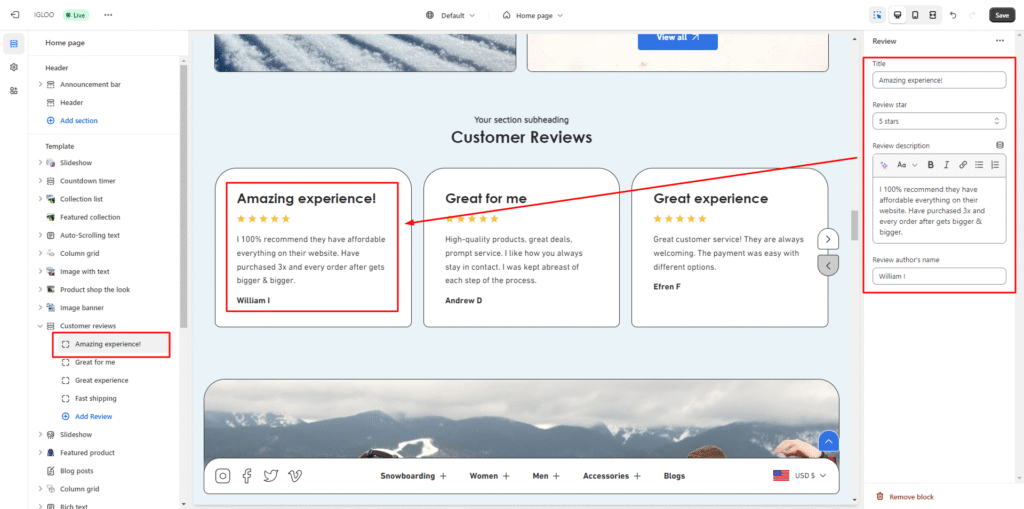Image resolution: width=1024 pixels, height=509 pixels.
Task: Collapse the Customer reviews section
Action: pyautogui.click(x=40, y=326)
